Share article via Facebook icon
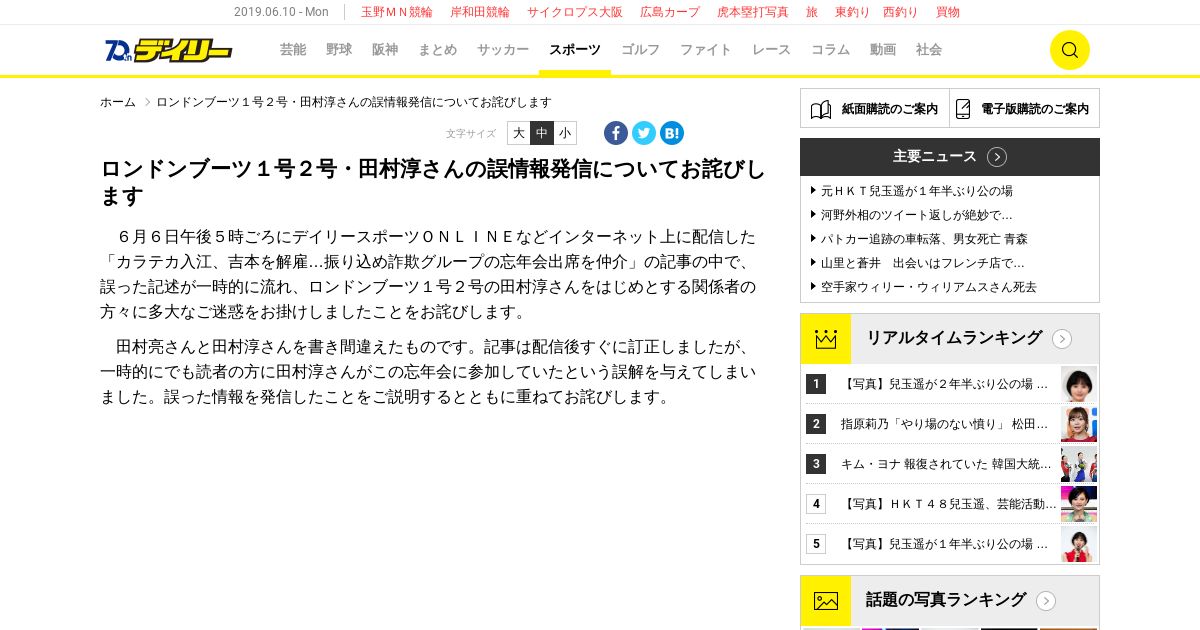Image resolution: width=1200 pixels, height=630 pixels. point(616,133)
